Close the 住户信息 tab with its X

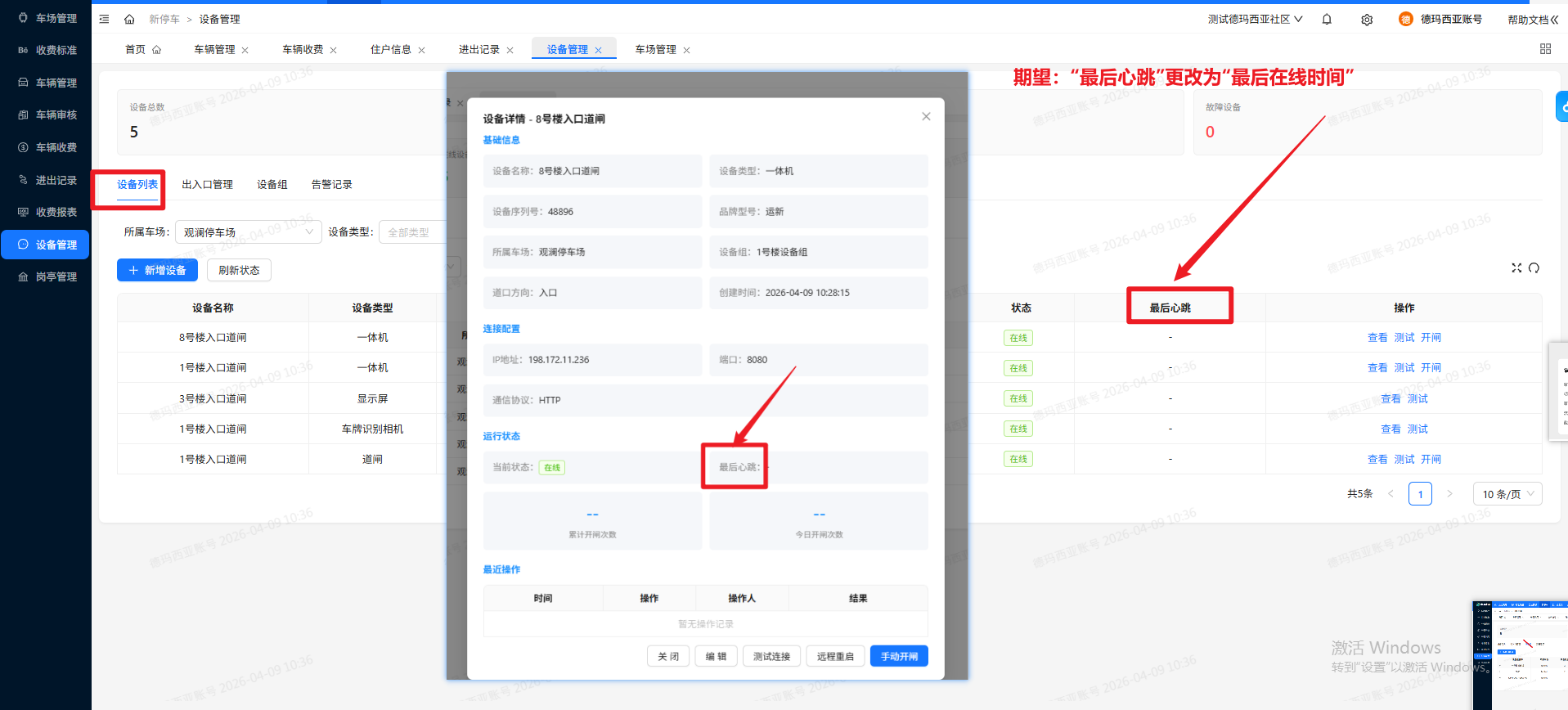pos(422,51)
